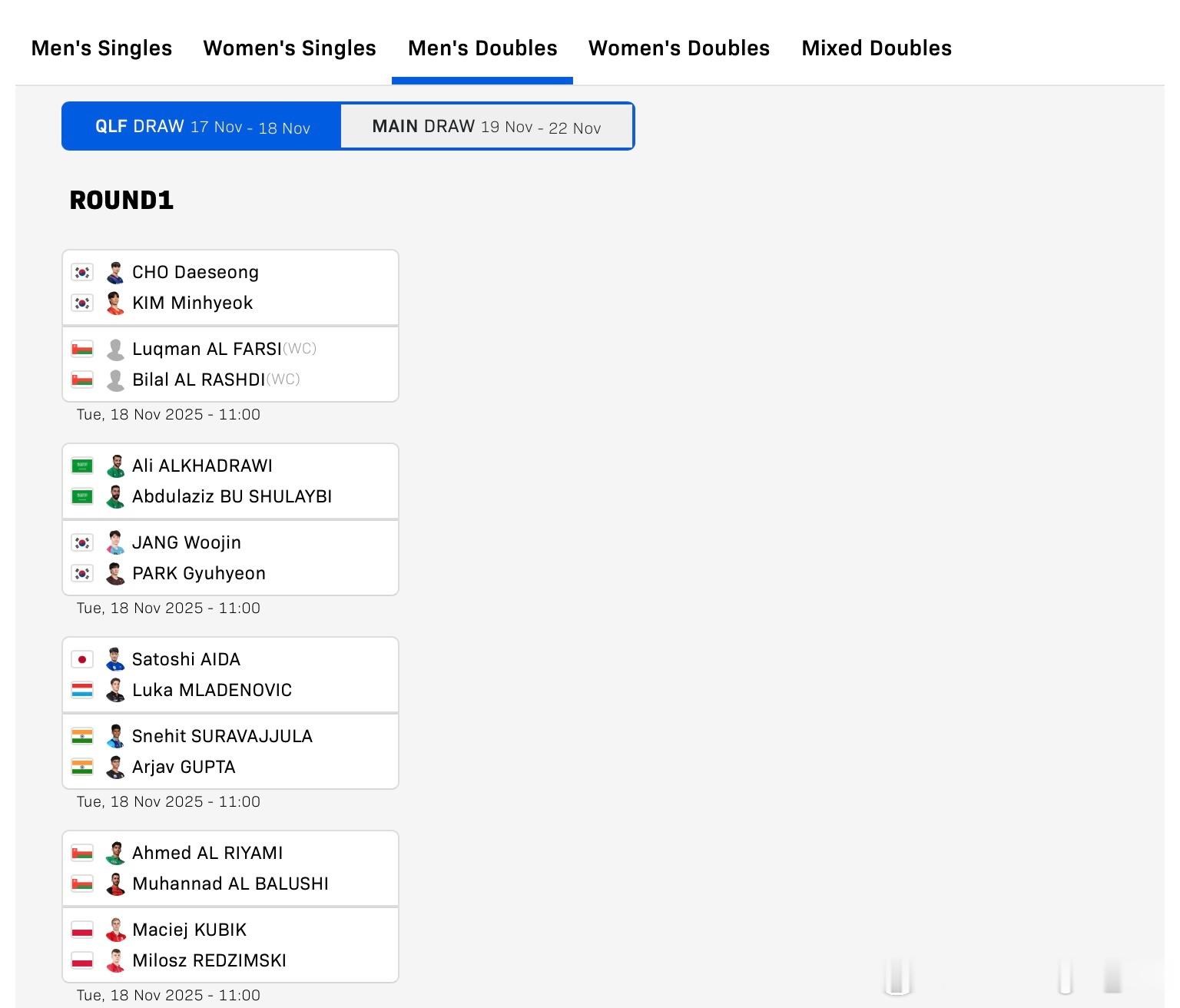Click Abdulaziz BU SHULAYBI's player avatar
The image size is (1180, 1008).
(x=115, y=496)
